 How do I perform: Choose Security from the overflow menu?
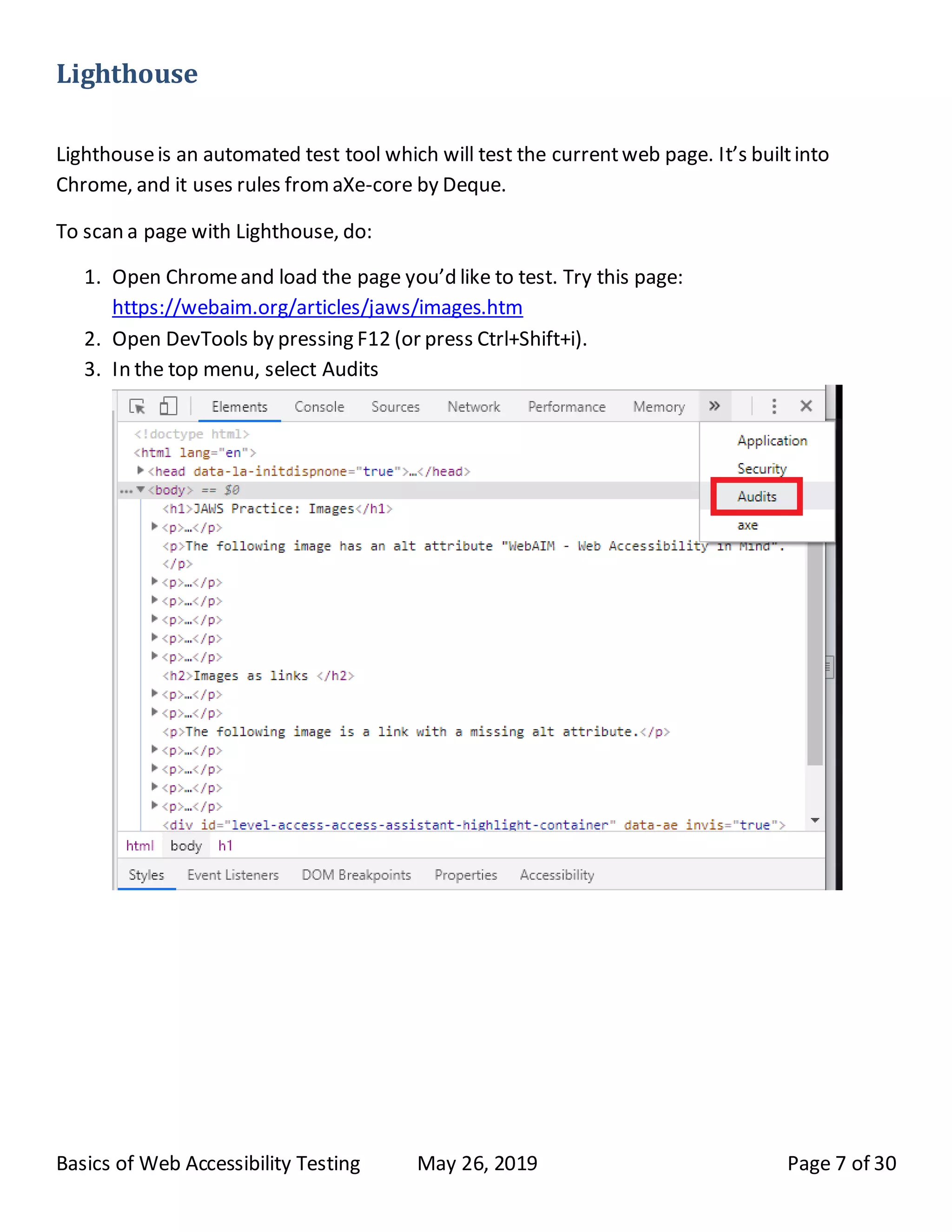762,469
